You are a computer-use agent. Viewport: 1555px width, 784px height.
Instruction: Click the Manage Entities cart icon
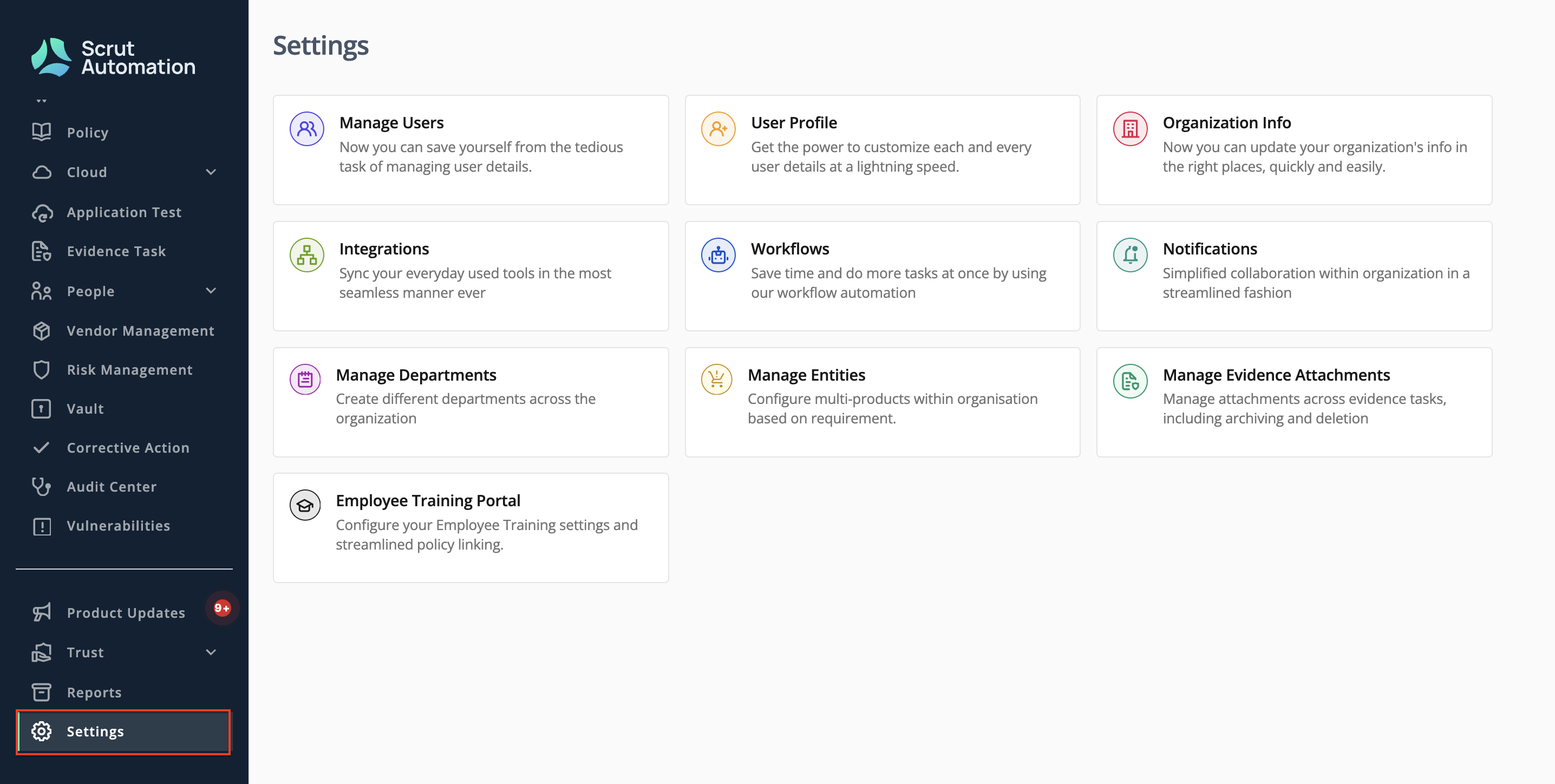coord(716,380)
